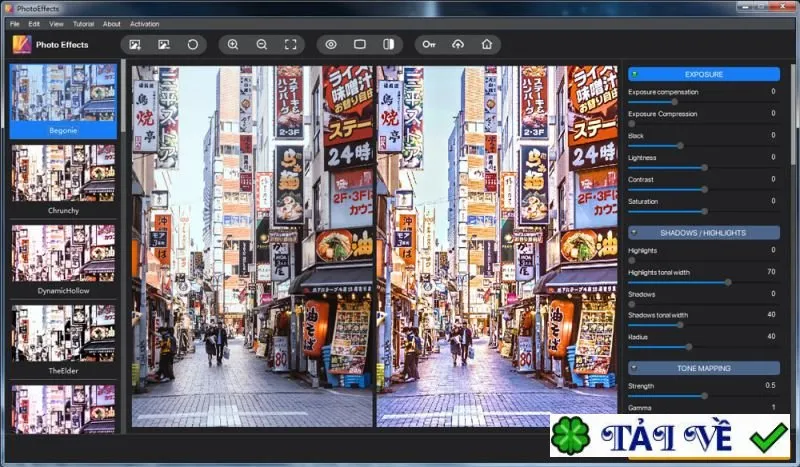
Task: Collapse the TONE MAPPING section
Action: [704, 368]
